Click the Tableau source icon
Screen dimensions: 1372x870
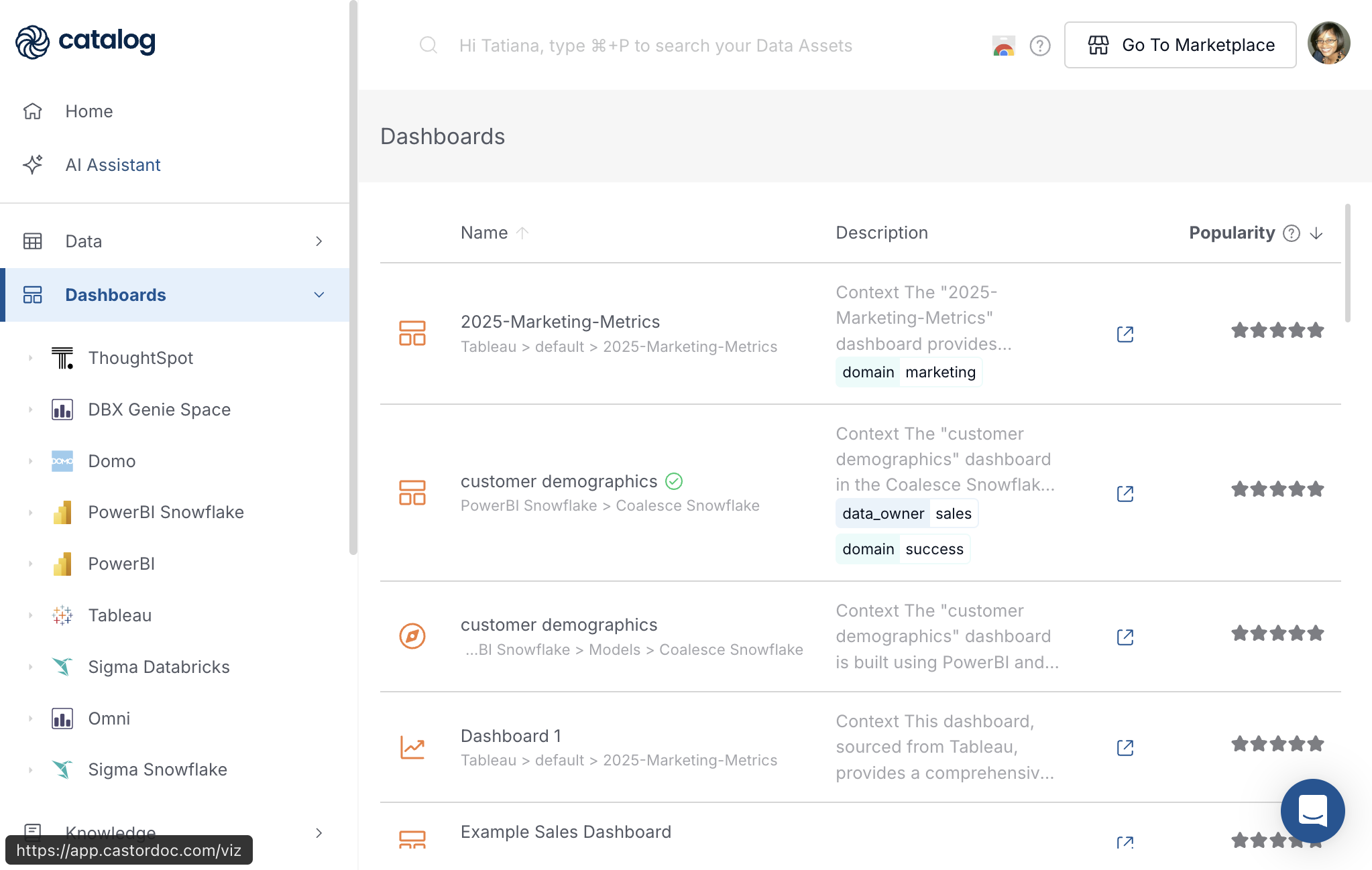click(x=62, y=615)
